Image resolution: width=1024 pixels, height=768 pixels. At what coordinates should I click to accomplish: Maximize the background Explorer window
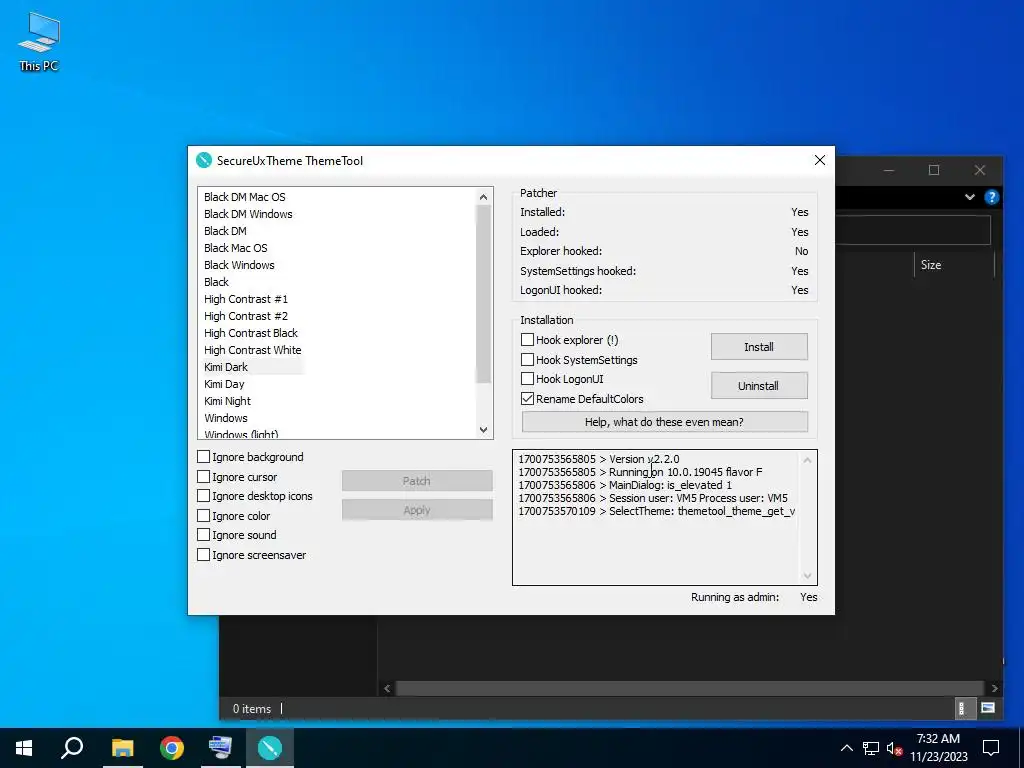934,170
